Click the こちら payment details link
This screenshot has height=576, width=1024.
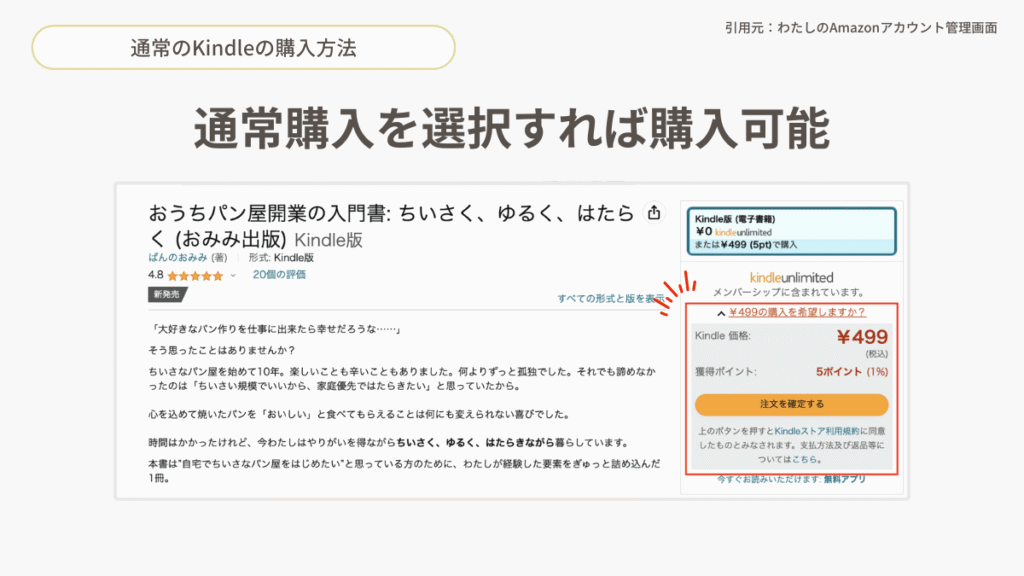804,459
